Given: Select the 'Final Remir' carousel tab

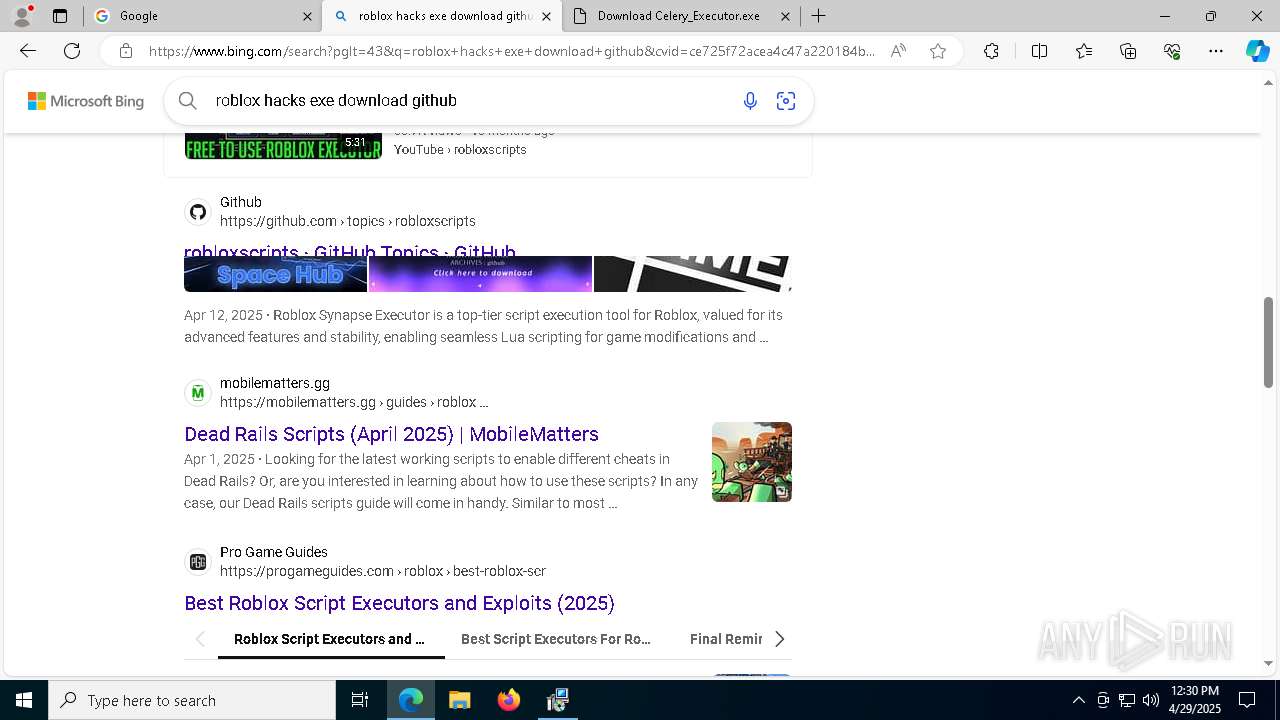Looking at the screenshot, I should (x=726, y=639).
